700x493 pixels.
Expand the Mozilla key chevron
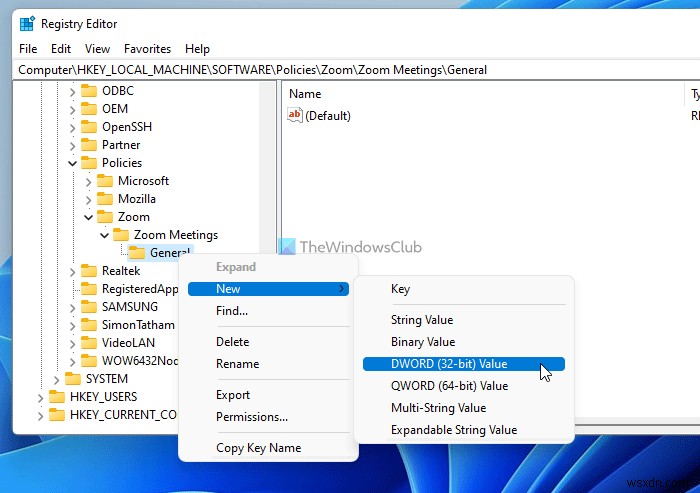coord(88,200)
